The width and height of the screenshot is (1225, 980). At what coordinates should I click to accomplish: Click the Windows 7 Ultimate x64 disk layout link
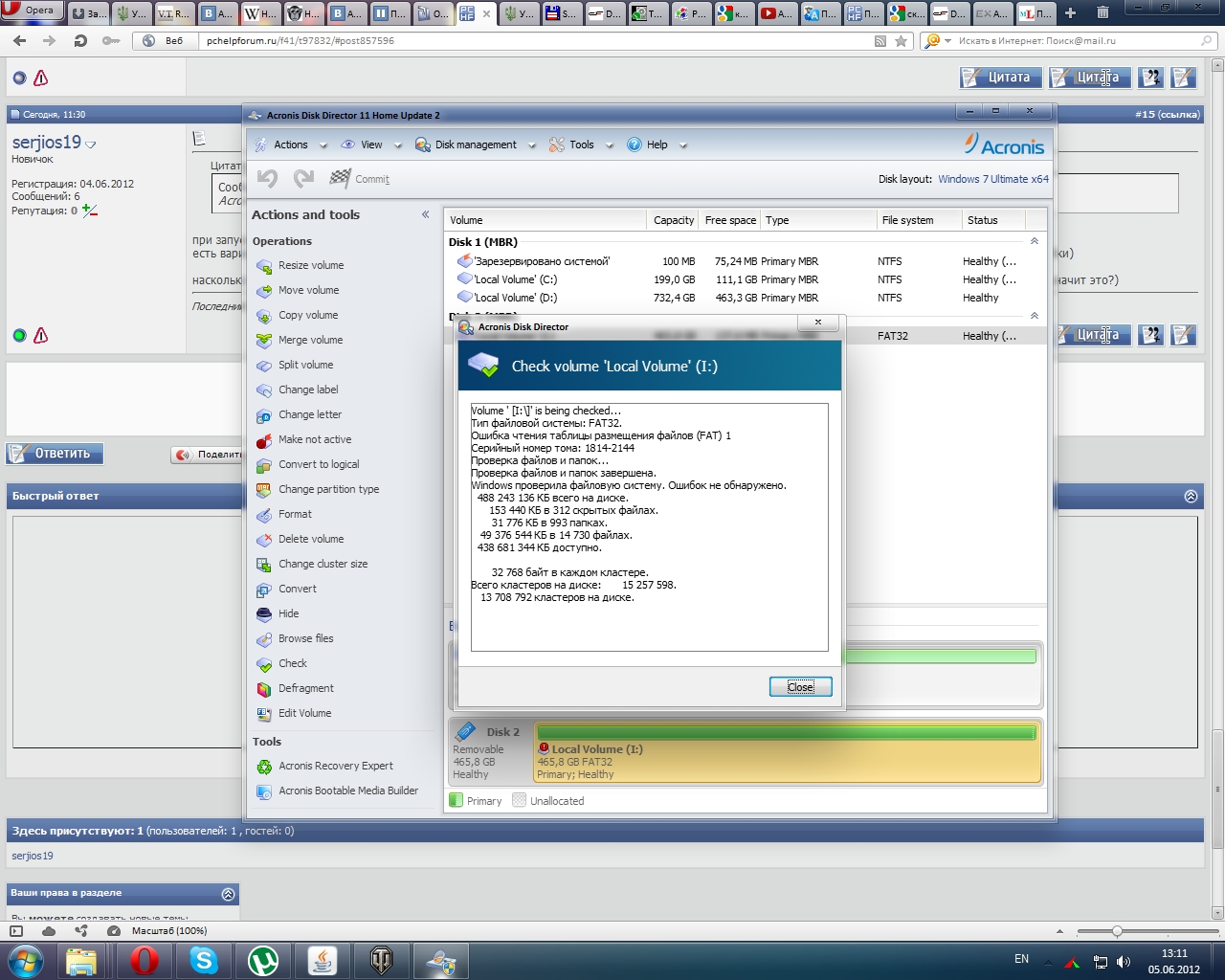tap(993, 179)
